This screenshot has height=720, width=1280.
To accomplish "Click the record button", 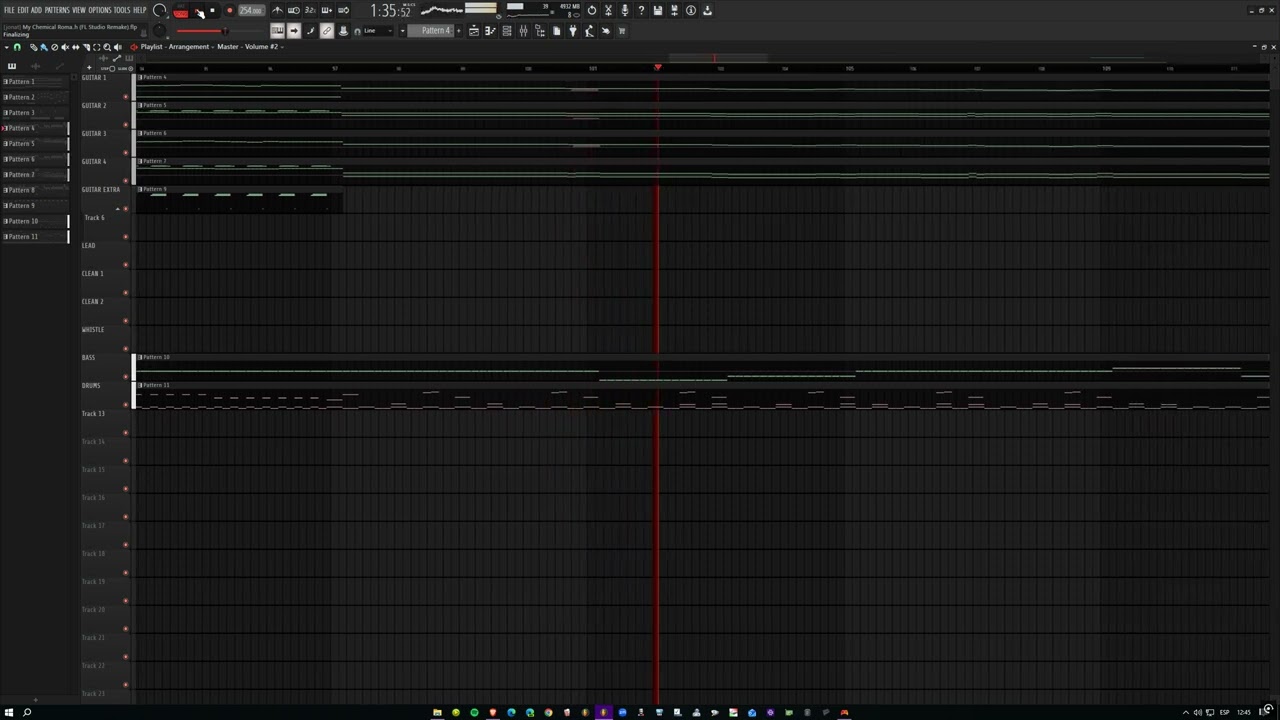I will click(x=229, y=11).
